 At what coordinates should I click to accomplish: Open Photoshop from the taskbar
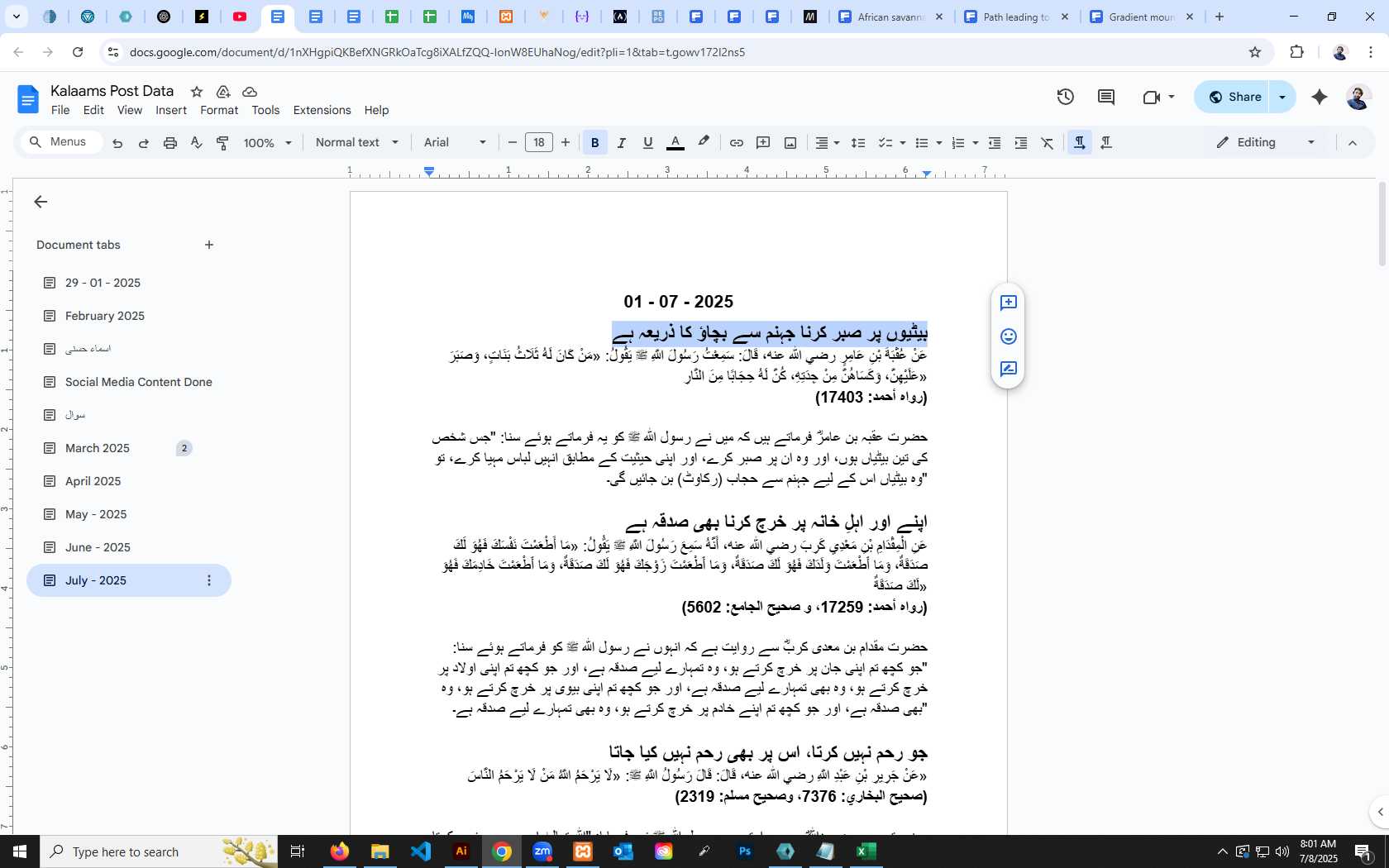745,851
